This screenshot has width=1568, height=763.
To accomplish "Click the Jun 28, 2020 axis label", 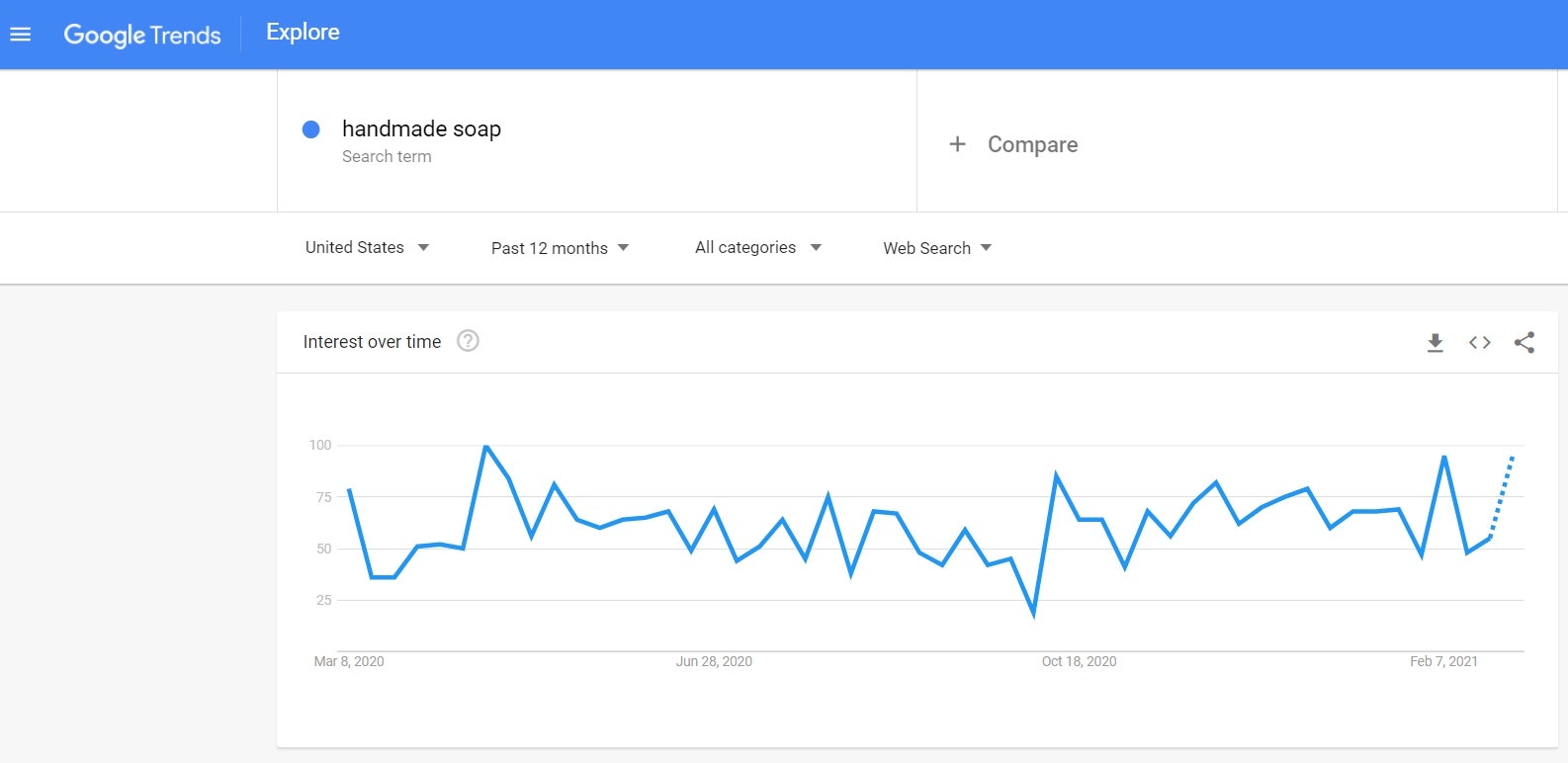I will pos(714,661).
